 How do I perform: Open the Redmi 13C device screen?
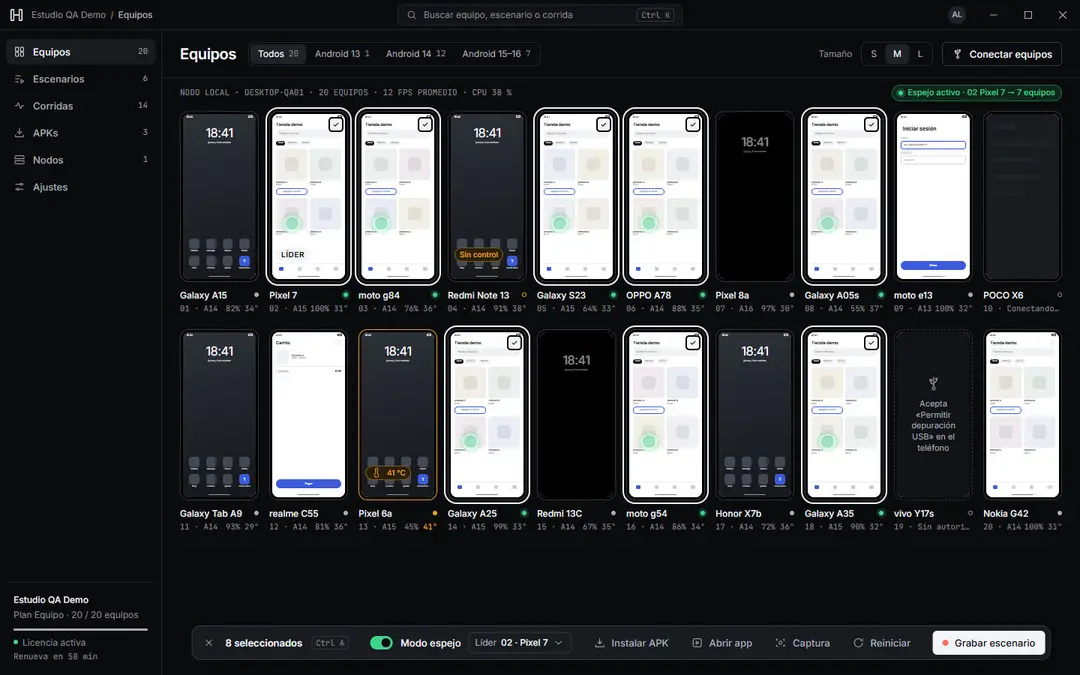coord(577,415)
